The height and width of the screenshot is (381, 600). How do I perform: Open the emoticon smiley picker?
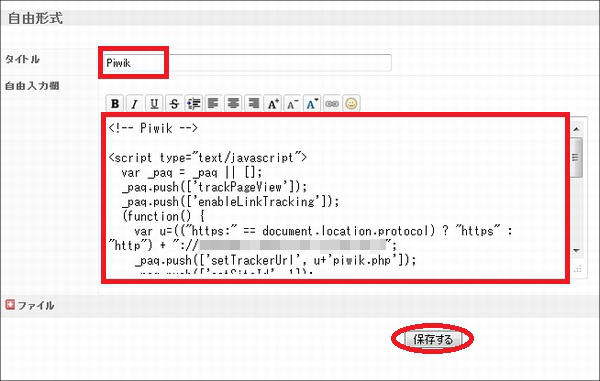coord(351,104)
